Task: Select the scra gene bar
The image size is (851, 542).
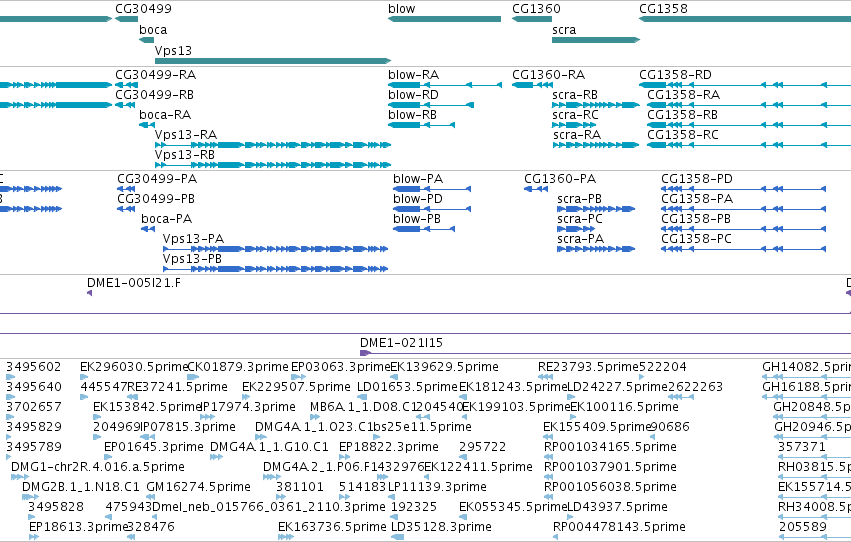Action: [596, 40]
